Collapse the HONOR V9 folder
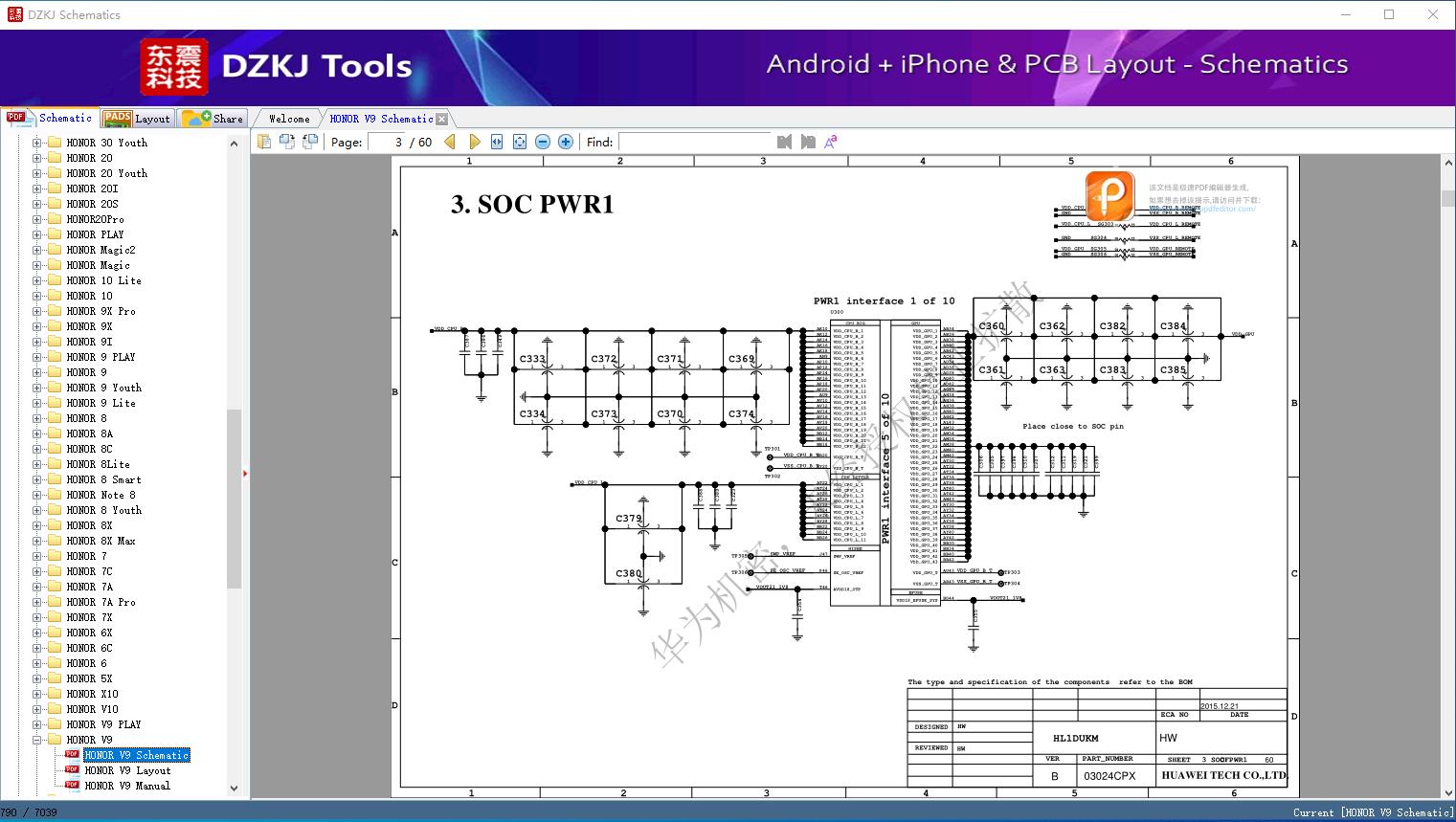Image resolution: width=1456 pixels, height=822 pixels. pos(36,740)
